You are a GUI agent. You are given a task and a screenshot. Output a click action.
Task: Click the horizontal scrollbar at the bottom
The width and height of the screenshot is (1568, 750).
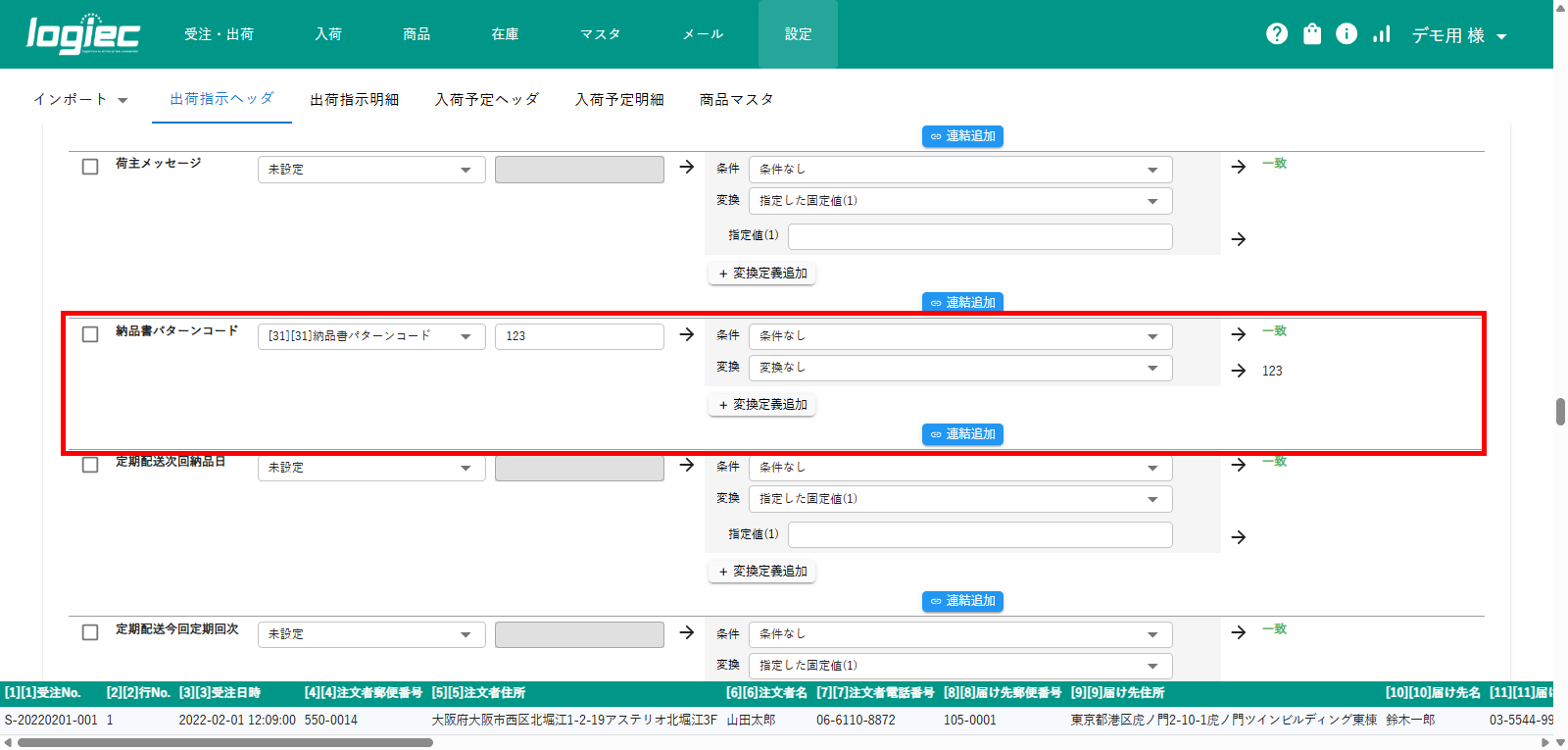pyautogui.click(x=225, y=742)
